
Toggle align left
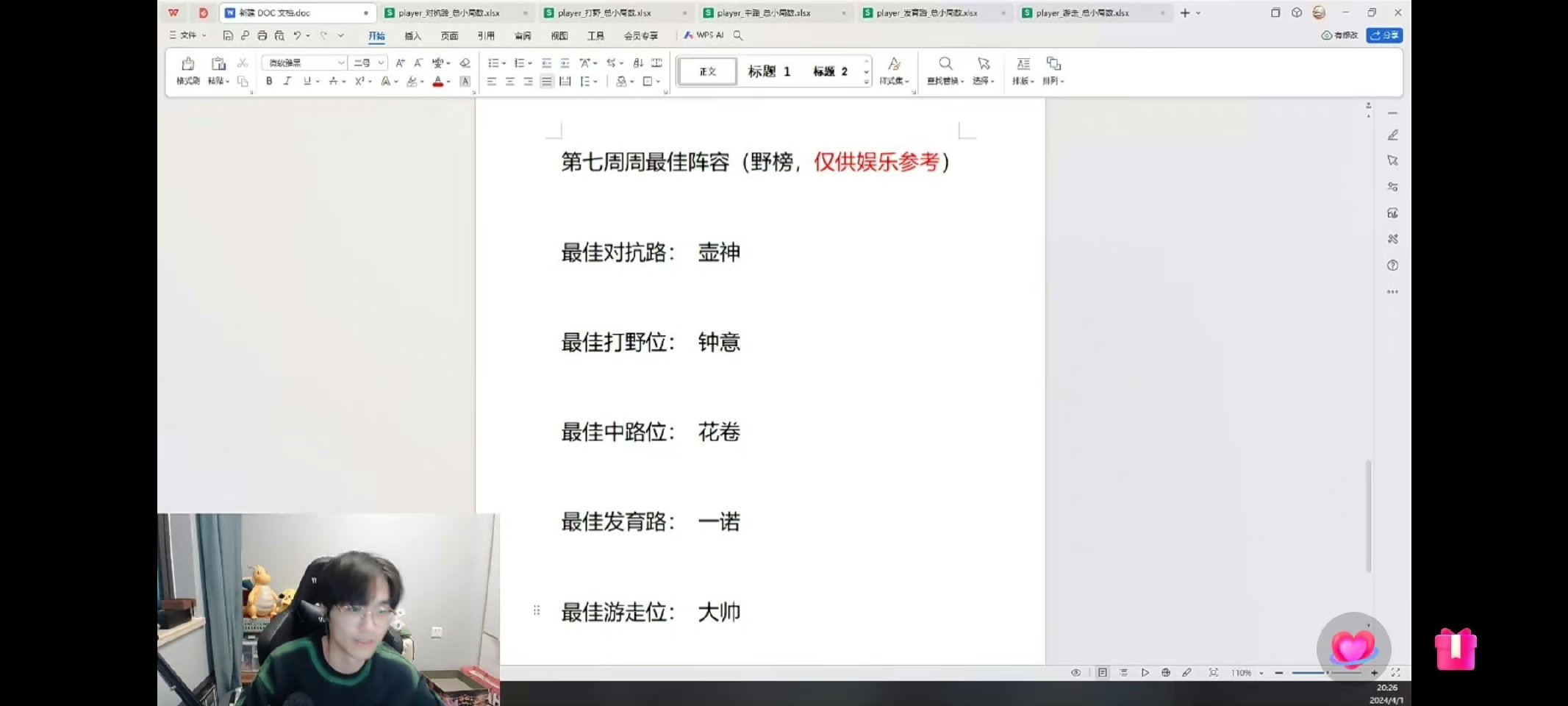[x=491, y=82]
